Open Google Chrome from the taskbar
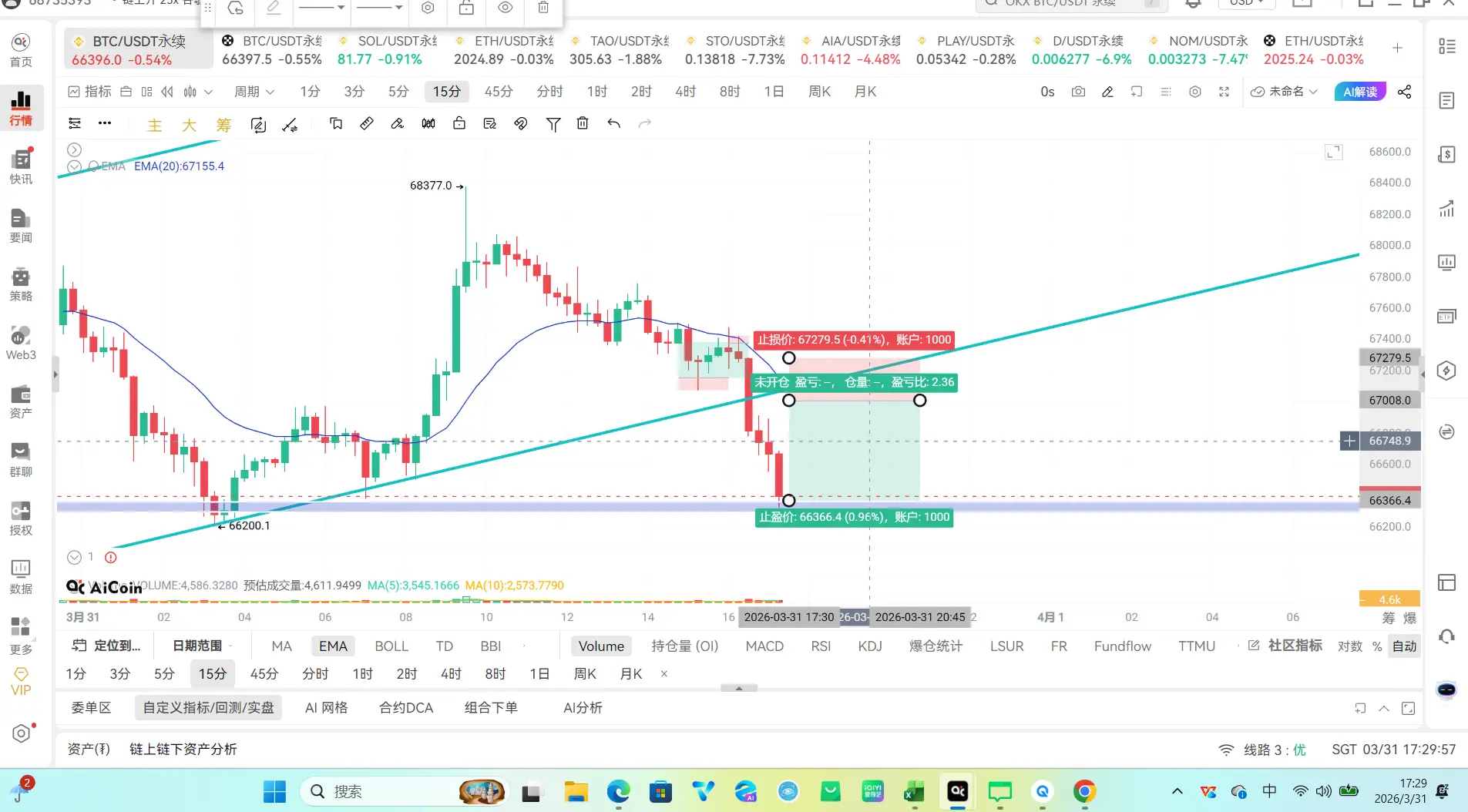 pyautogui.click(x=1084, y=791)
